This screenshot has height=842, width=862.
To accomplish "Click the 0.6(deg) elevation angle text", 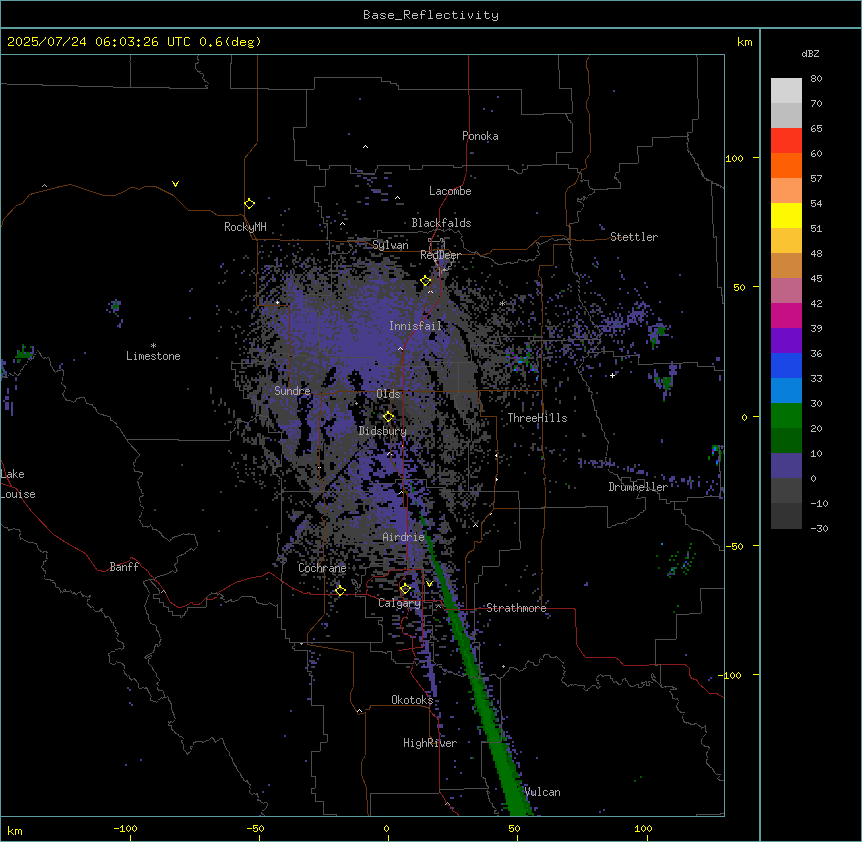I will click(230, 42).
